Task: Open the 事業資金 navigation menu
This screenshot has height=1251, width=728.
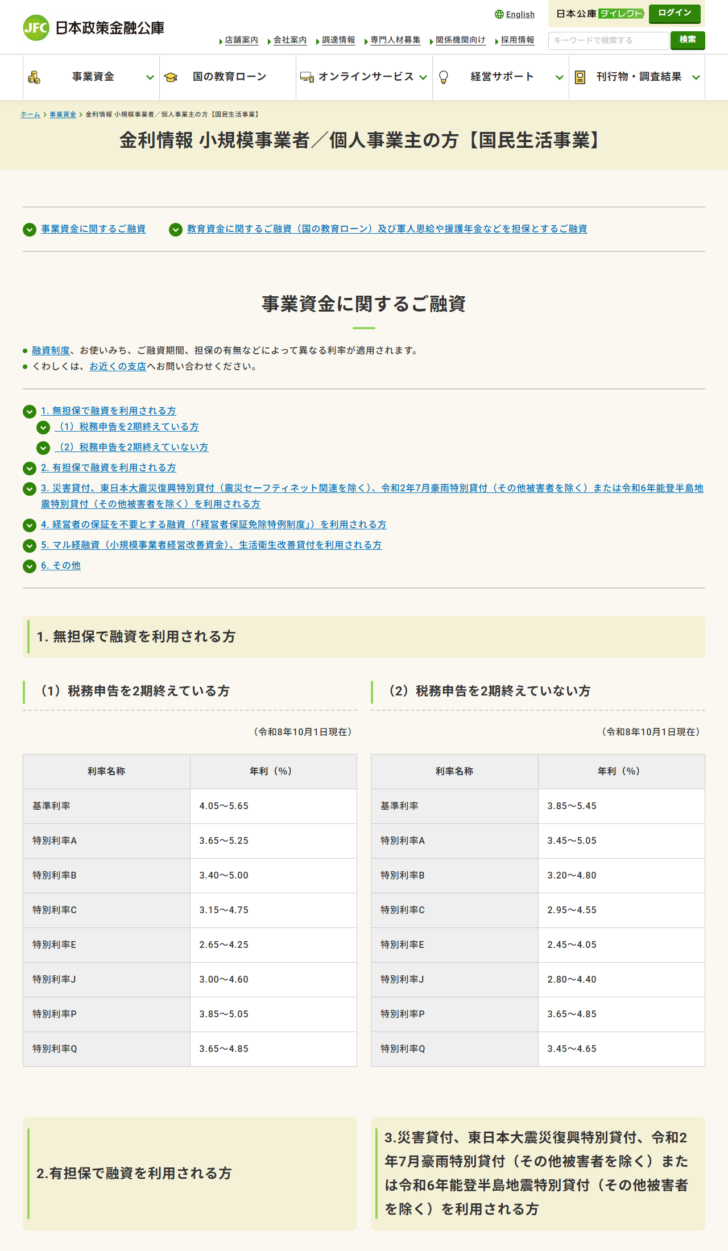Action: 91,77
